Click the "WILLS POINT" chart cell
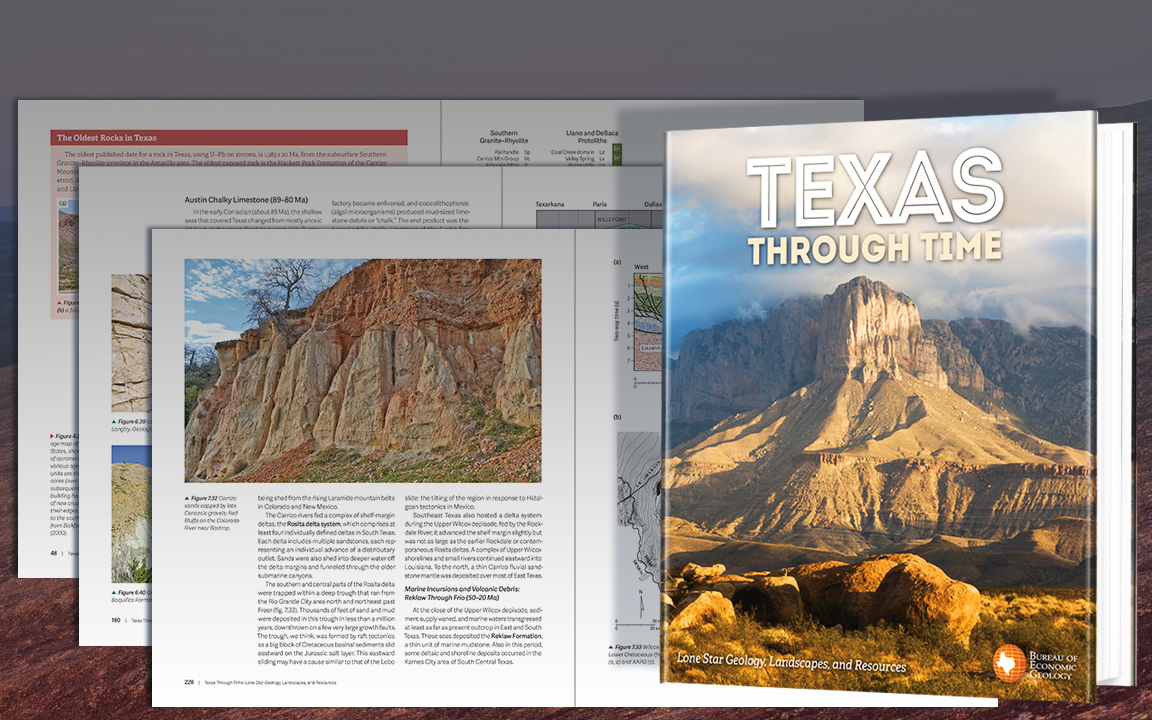This screenshot has width=1152, height=720. 611,219
